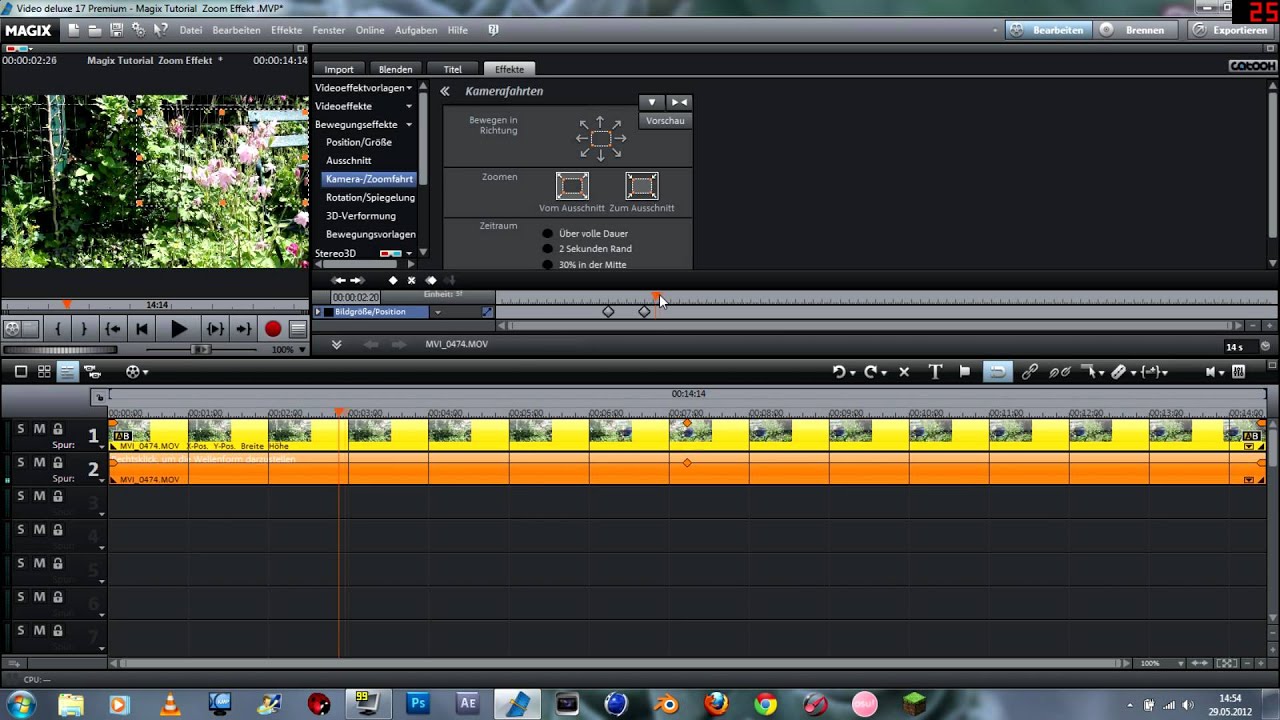1280x720 pixels.
Task: Jump to beginning of project
Action: 142,329
